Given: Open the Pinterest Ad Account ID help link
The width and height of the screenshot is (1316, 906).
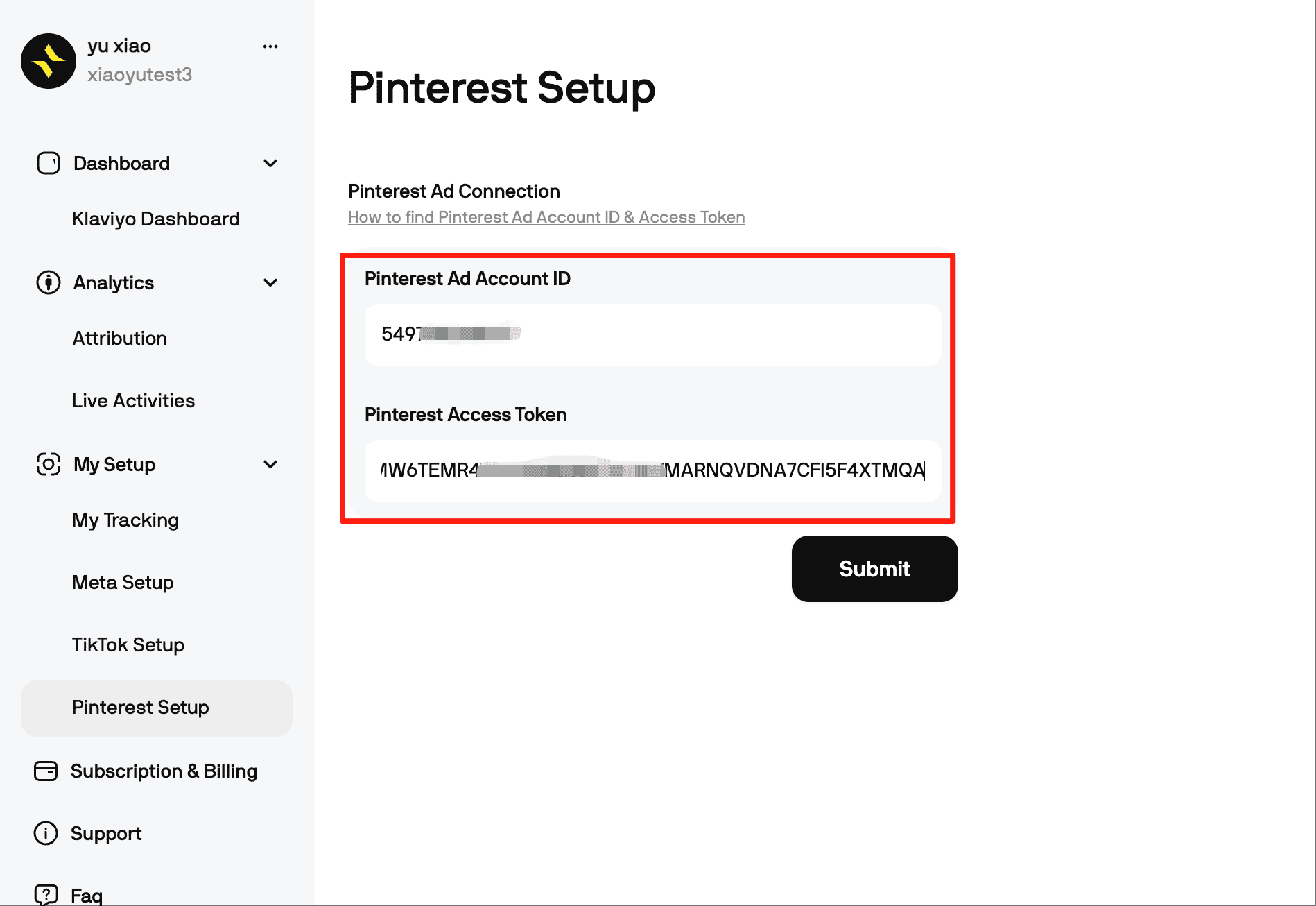Looking at the screenshot, I should (546, 216).
